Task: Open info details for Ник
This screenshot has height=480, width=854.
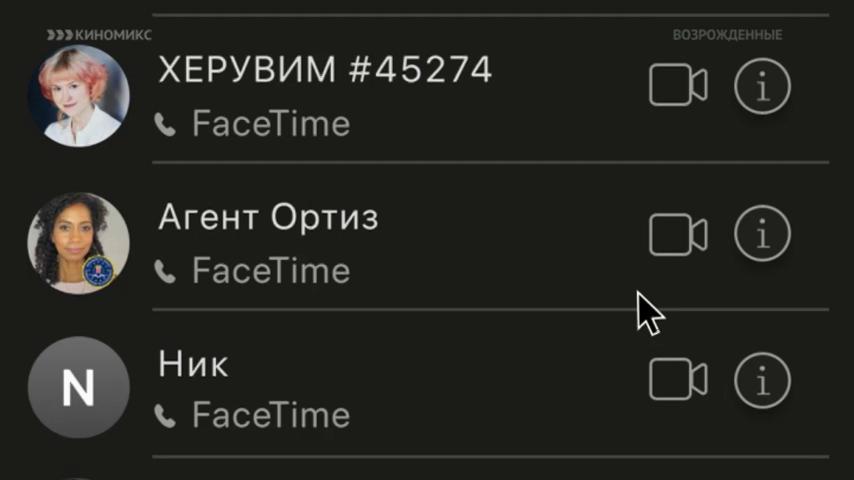Action: click(x=762, y=380)
